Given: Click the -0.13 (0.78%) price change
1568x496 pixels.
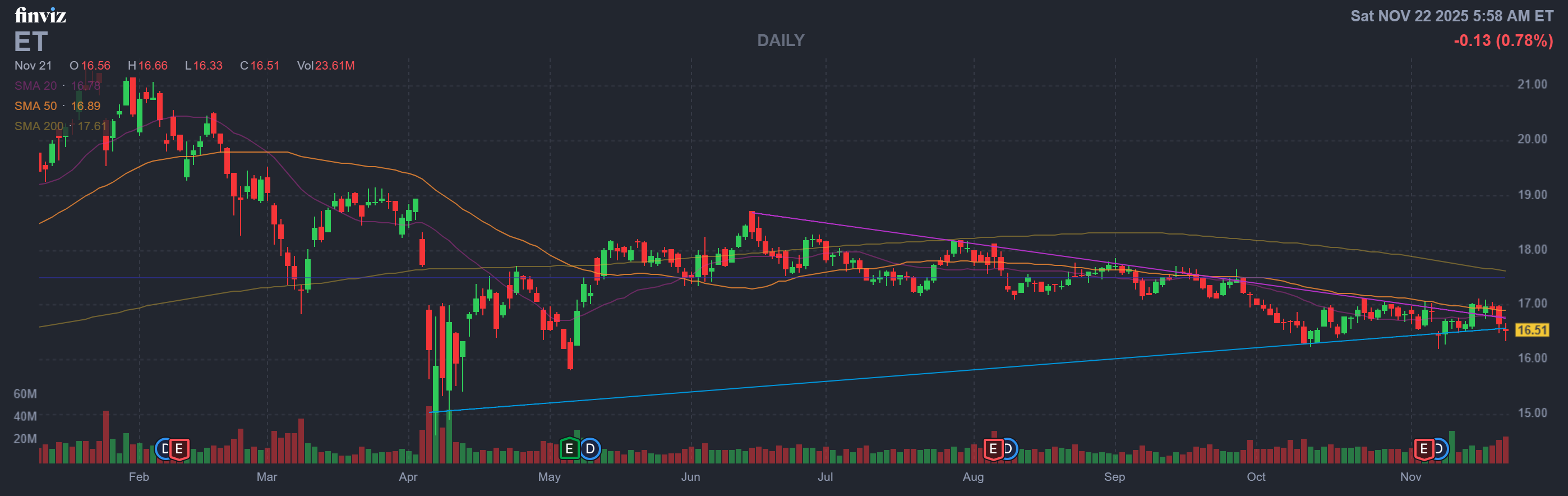Looking at the screenshot, I should pyautogui.click(x=1503, y=41).
